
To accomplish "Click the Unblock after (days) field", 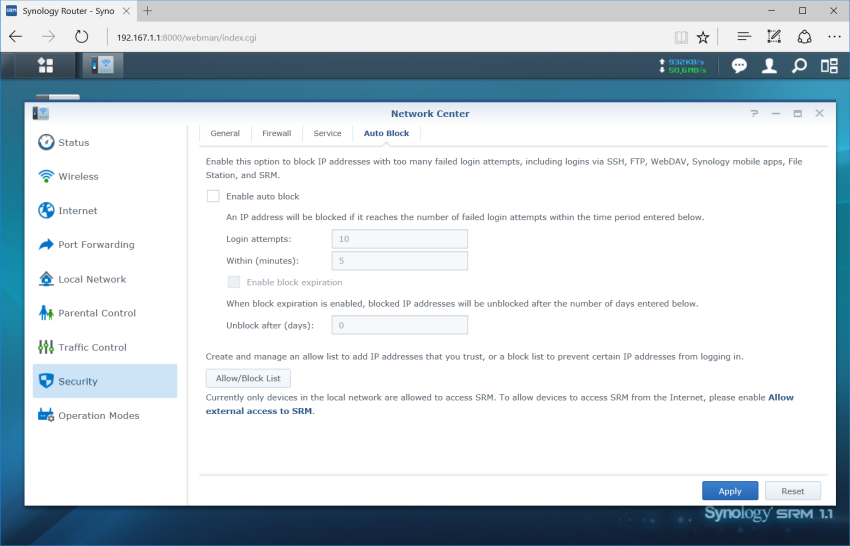I will point(400,325).
